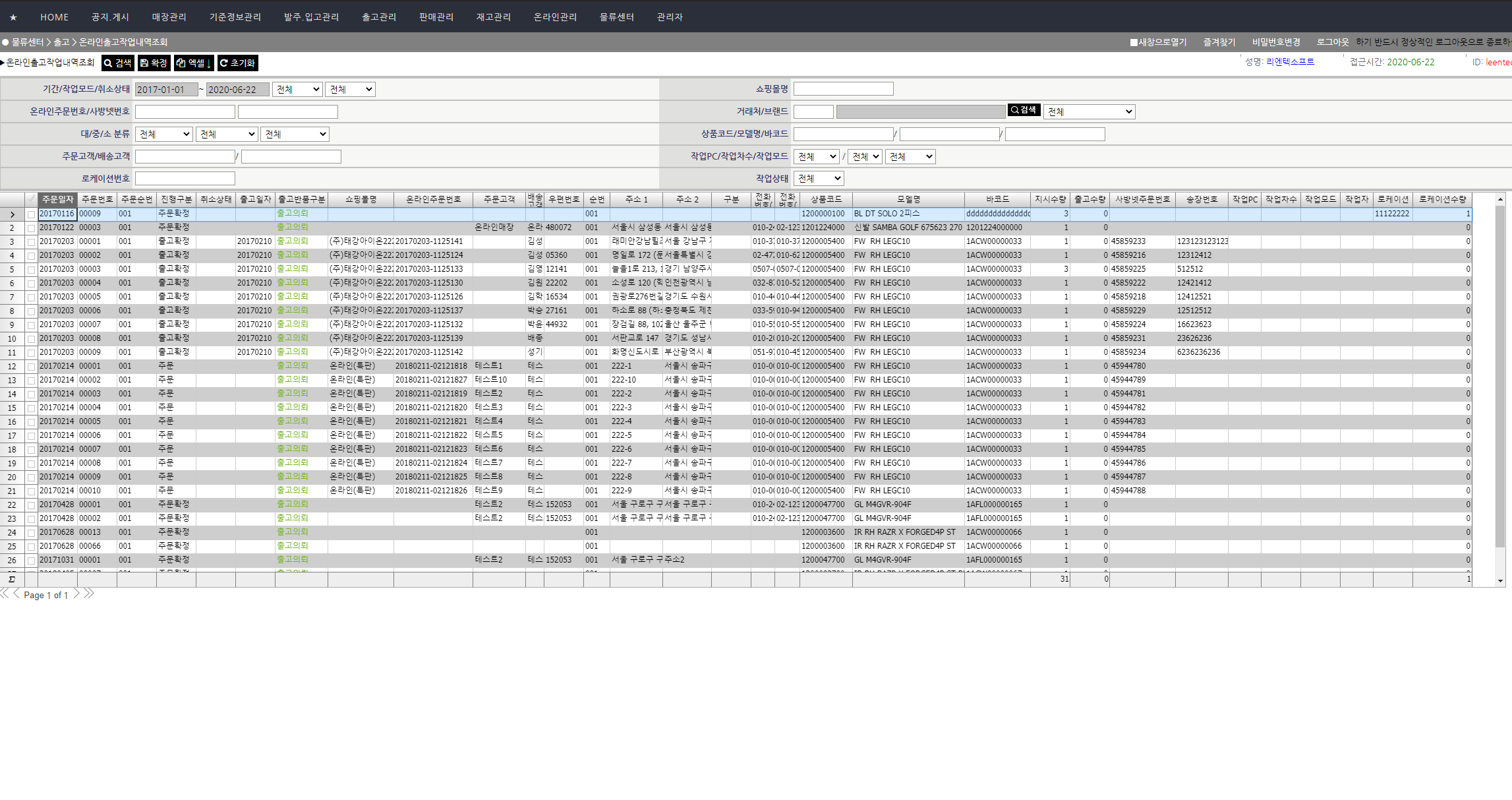Click the 로그아웃 link
Image resolution: width=1512 pixels, height=800 pixels.
pos(1333,42)
